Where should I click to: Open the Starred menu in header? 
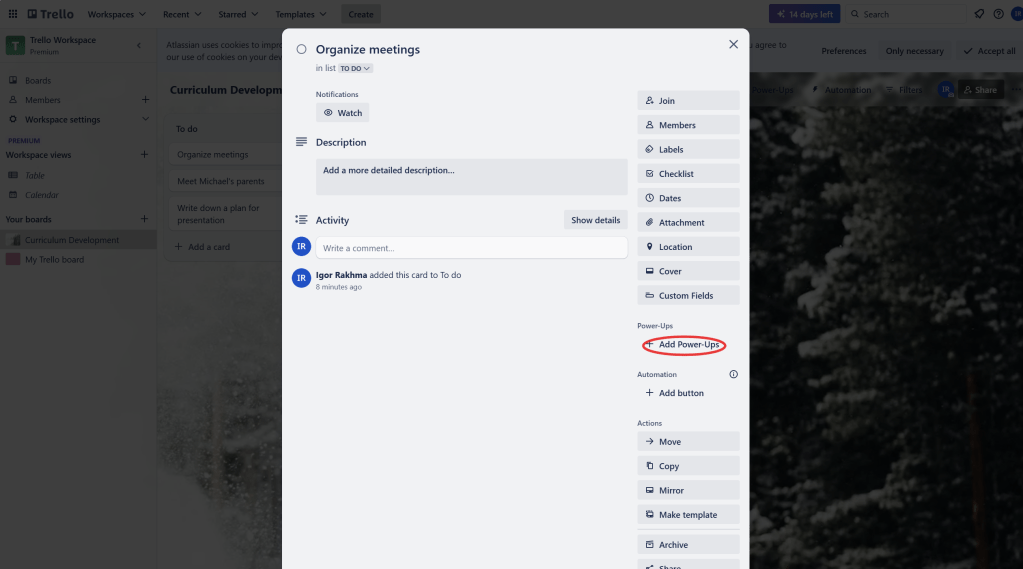coord(237,14)
